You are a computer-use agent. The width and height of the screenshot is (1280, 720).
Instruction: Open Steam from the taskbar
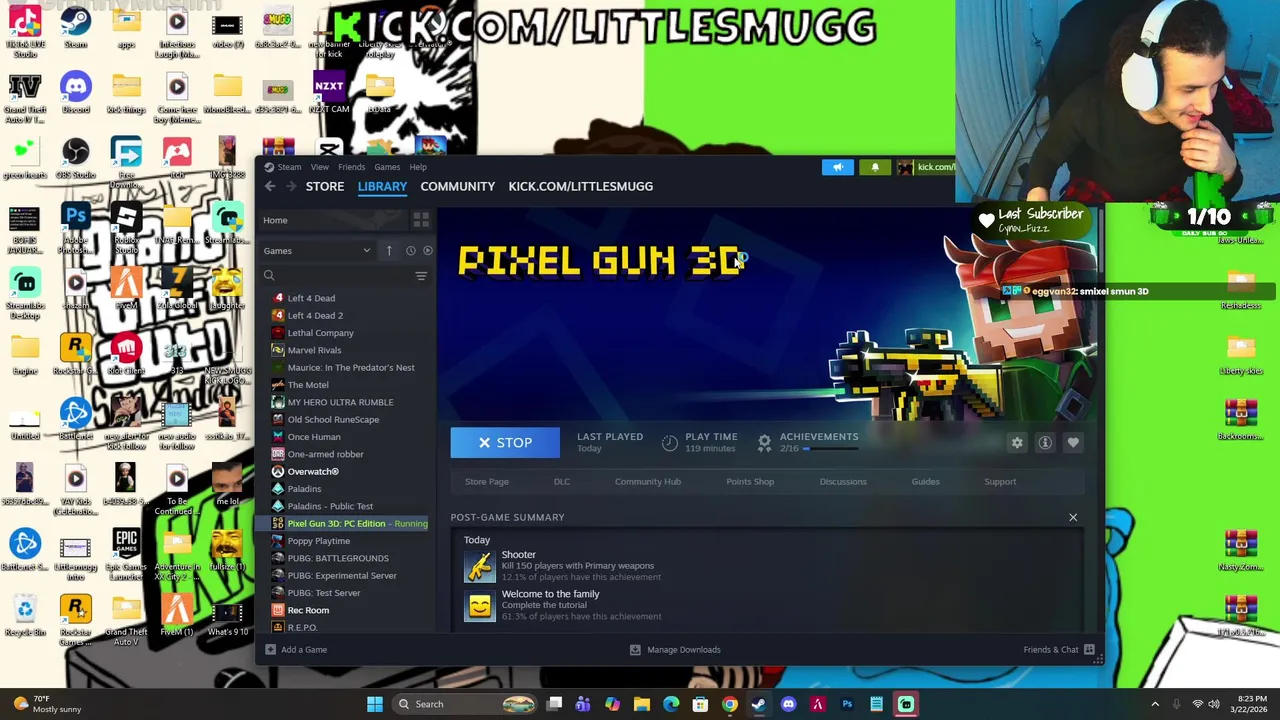click(x=759, y=704)
